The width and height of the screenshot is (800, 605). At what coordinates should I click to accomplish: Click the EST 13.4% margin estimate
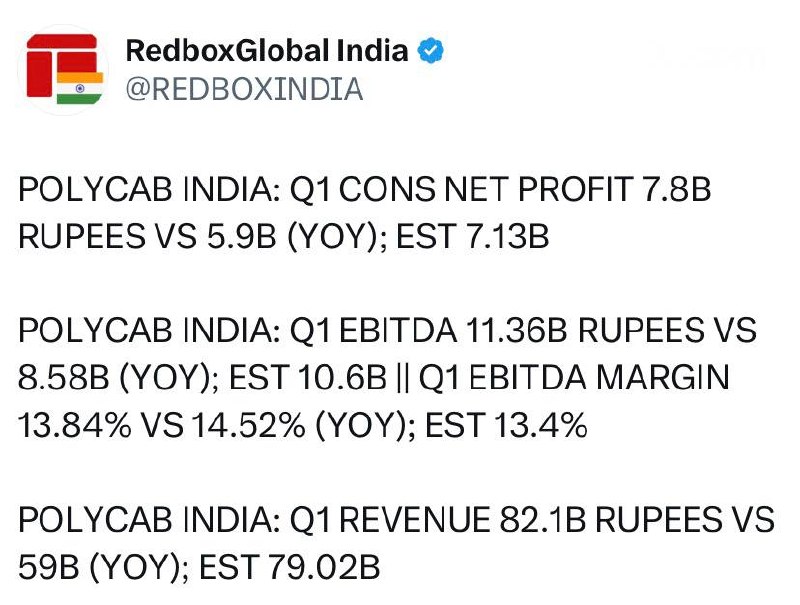point(506,425)
